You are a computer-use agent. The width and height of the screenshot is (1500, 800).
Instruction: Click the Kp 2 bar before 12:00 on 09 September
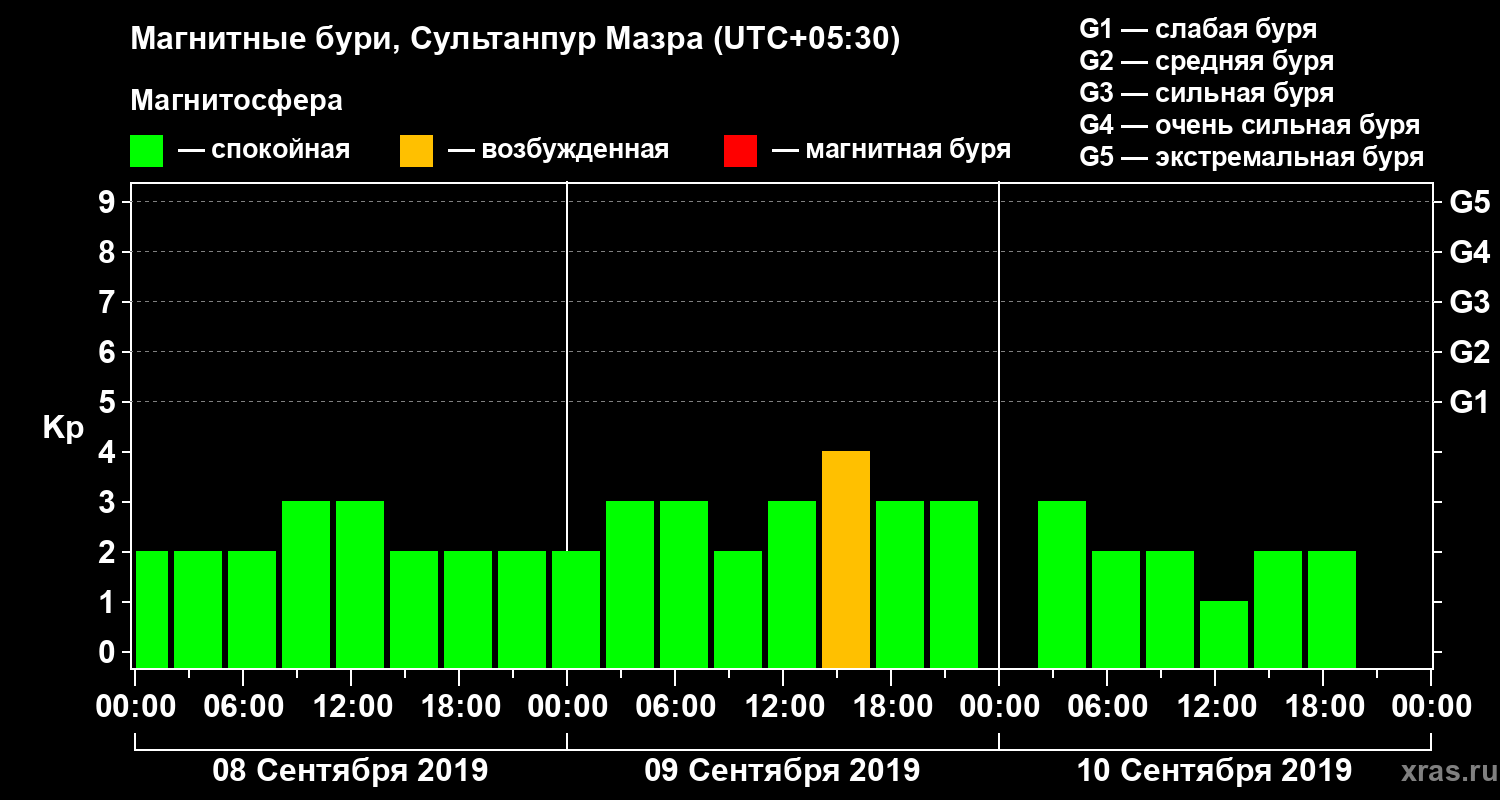(738, 610)
